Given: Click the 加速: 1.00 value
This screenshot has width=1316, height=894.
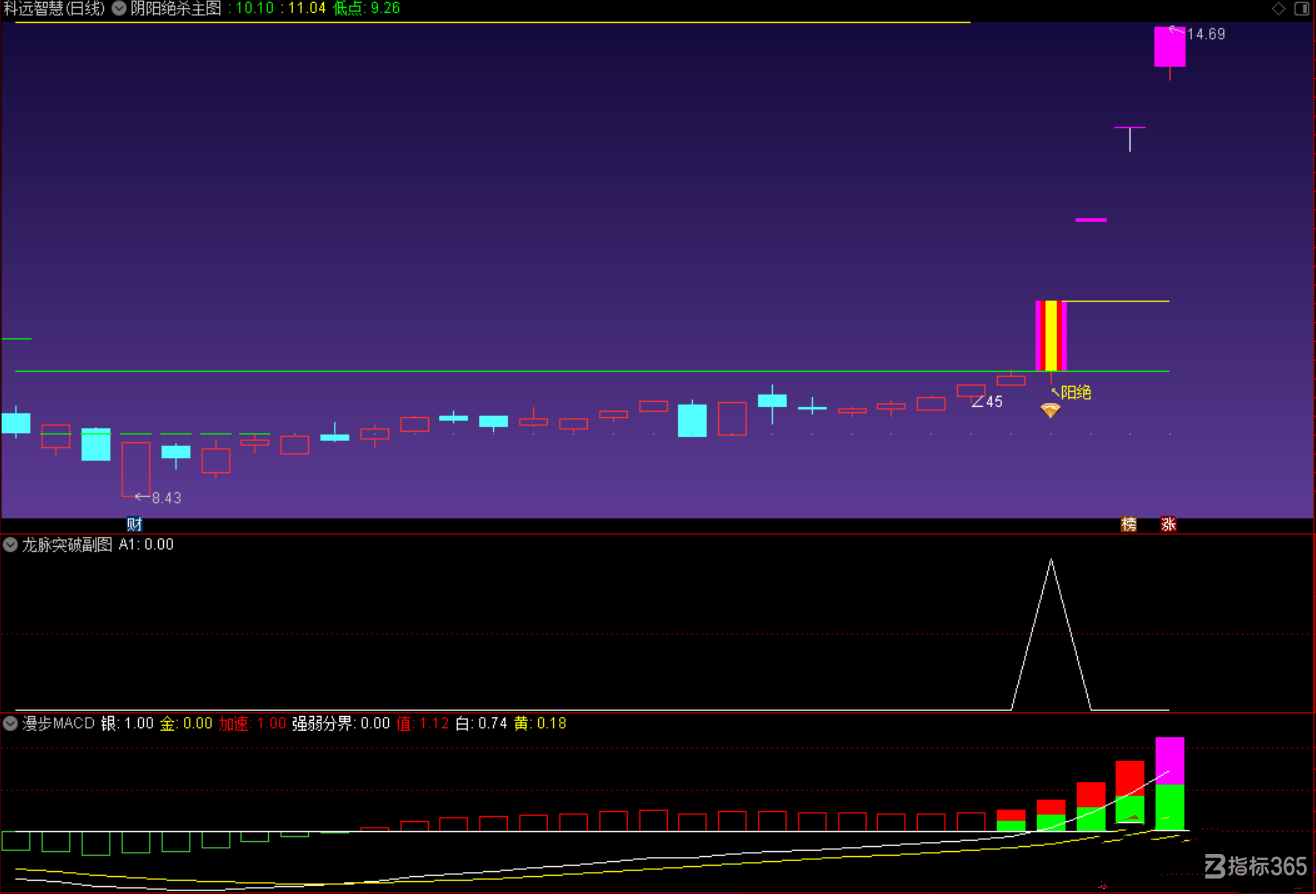Looking at the screenshot, I should coord(253,723).
